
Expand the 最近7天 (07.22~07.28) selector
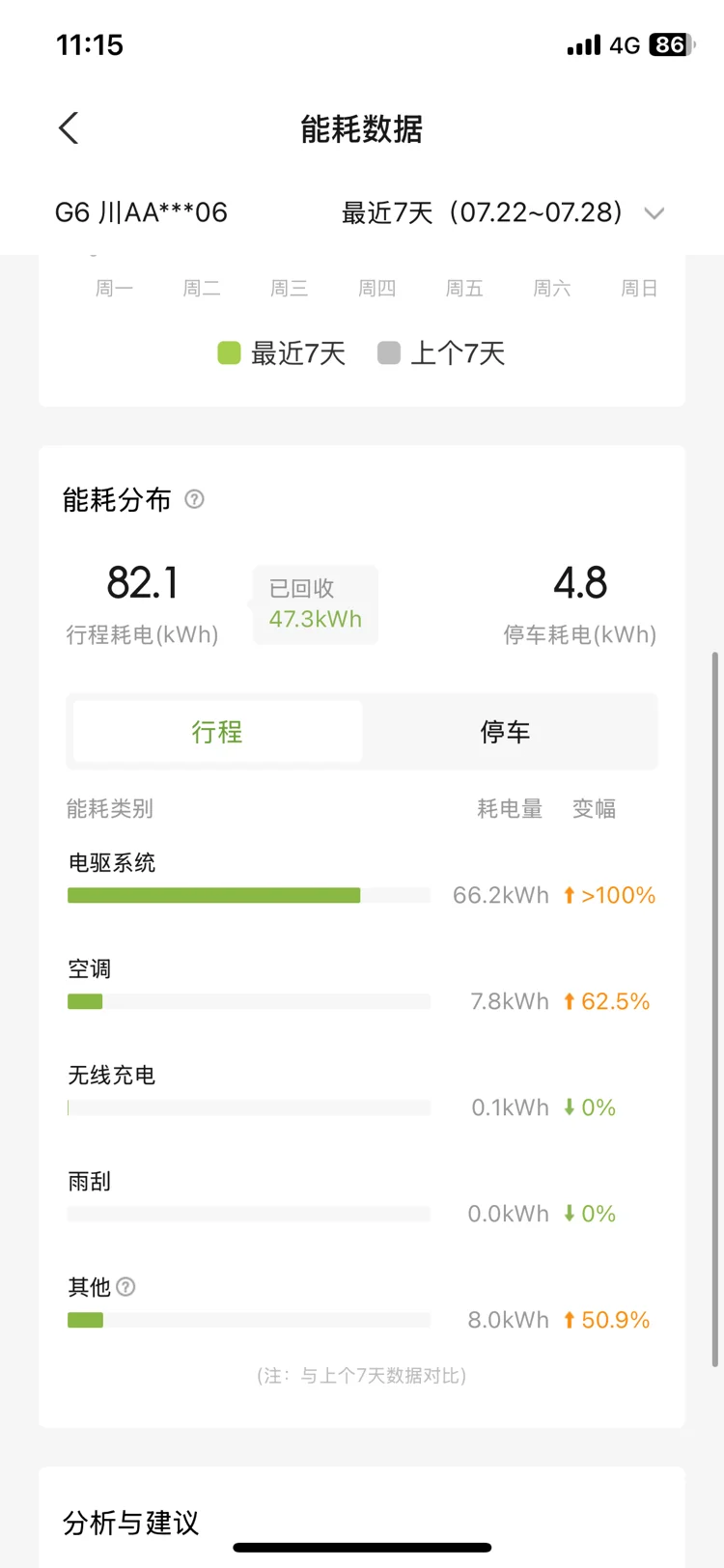(483, 212)
